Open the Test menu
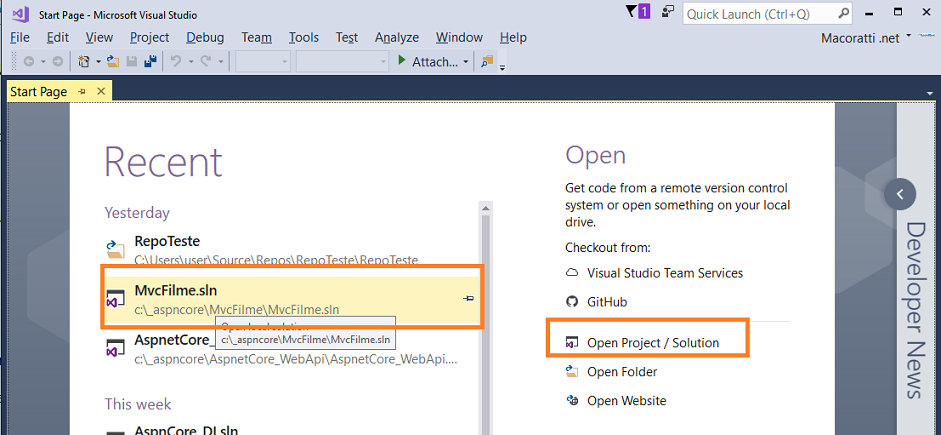This screenshot has width=941, height=435. pos(347,37)
